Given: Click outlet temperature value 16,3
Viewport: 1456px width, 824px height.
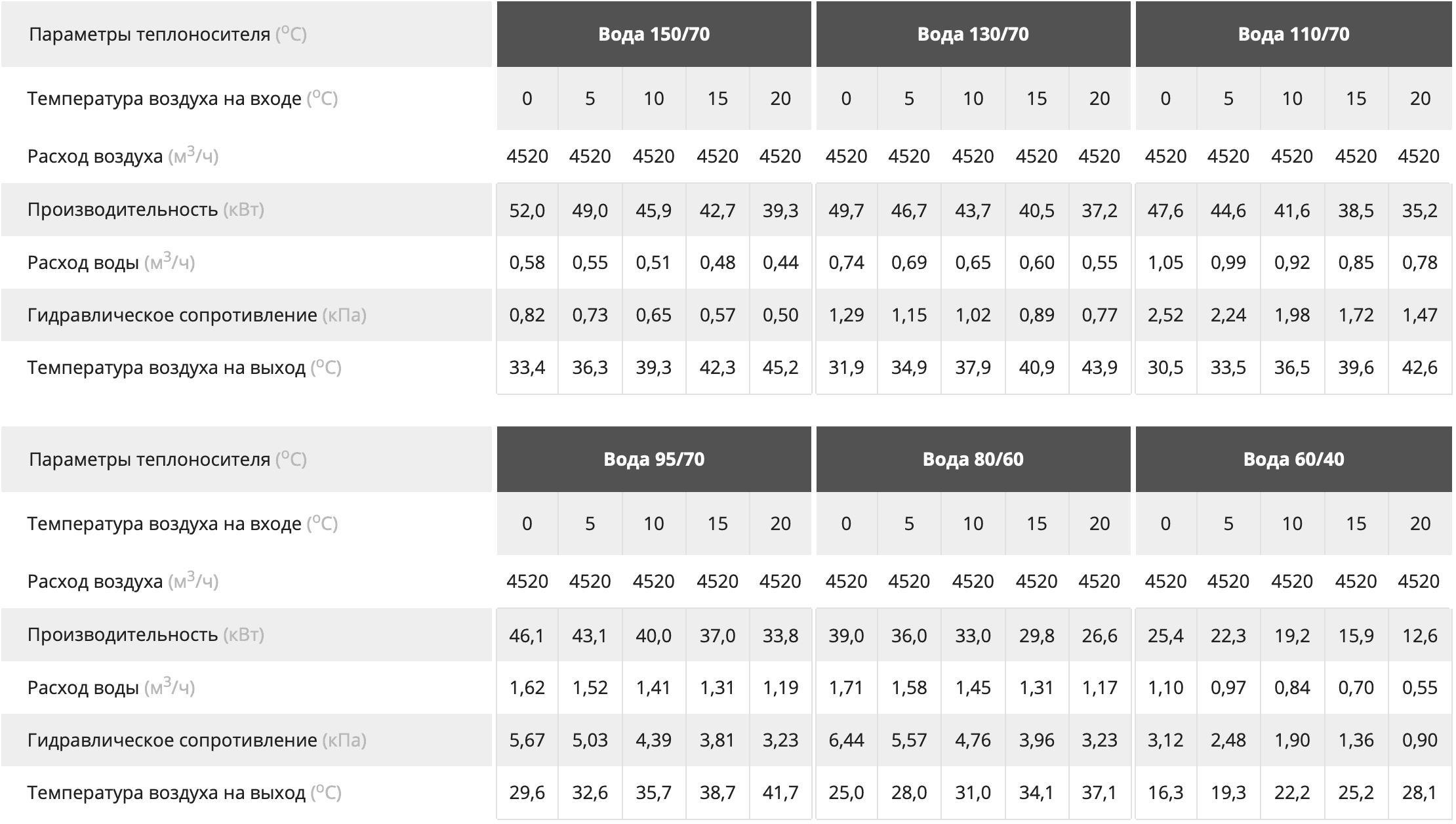Looking at the screenshot, I should pyautogui.click(x=1165, y=793).
